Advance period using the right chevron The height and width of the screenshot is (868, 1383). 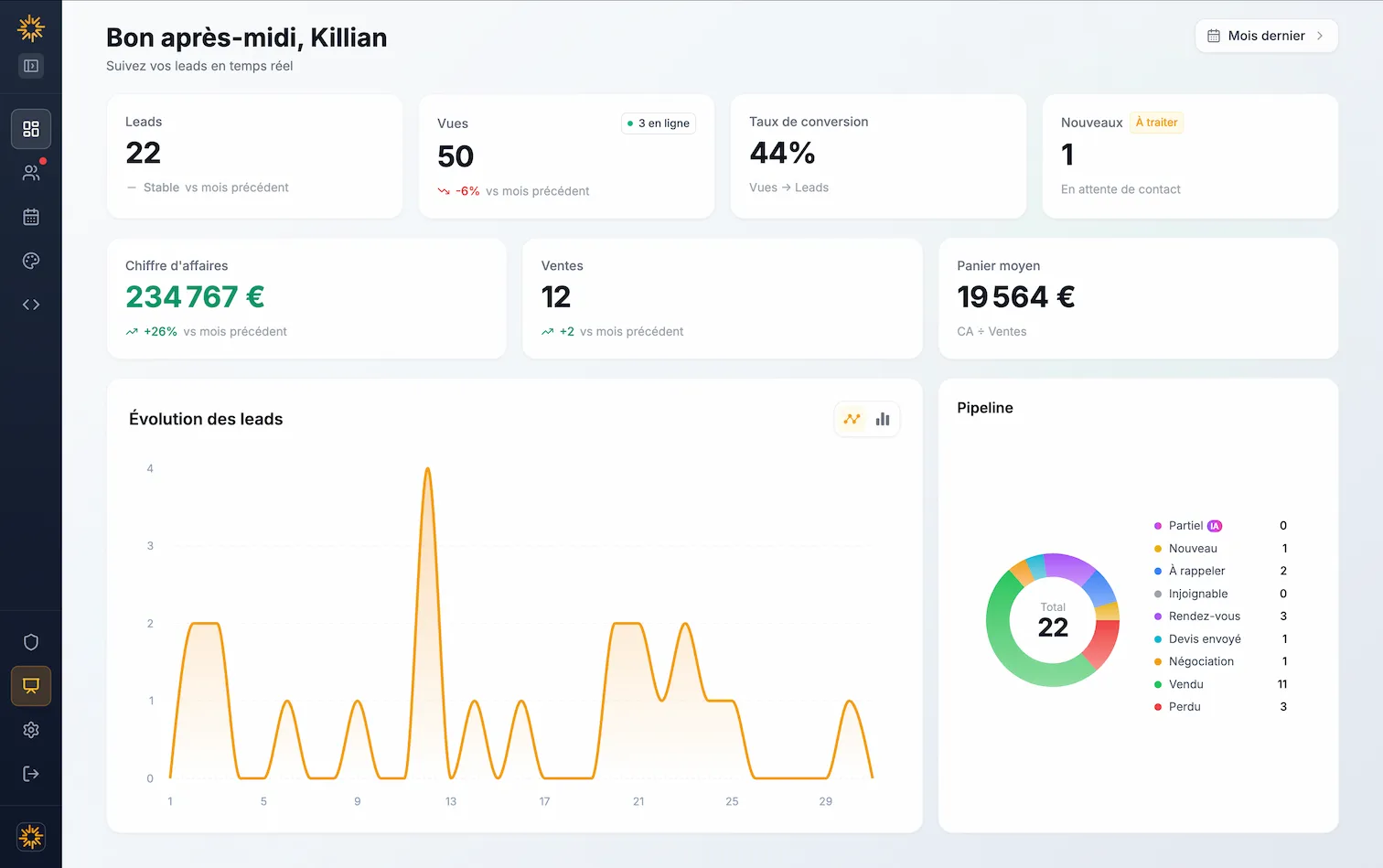[1320, 36]
